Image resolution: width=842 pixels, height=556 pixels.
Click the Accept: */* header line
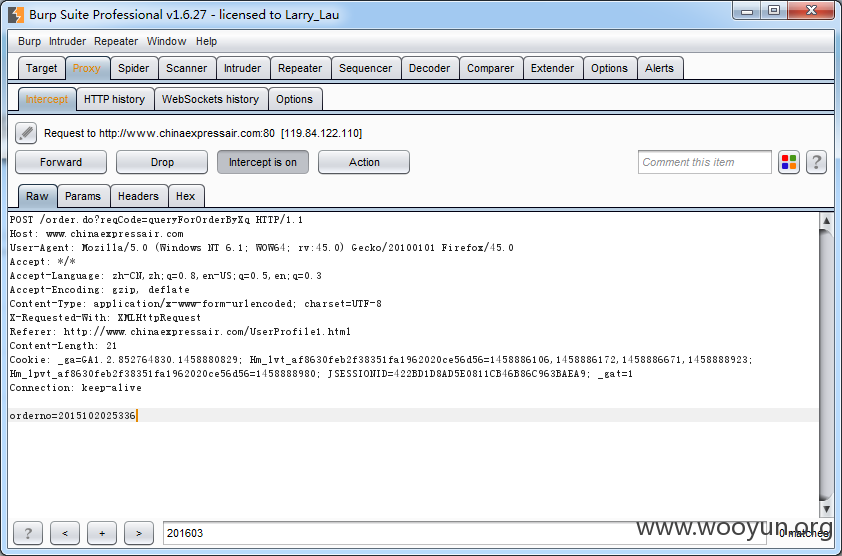coord(42,262)
